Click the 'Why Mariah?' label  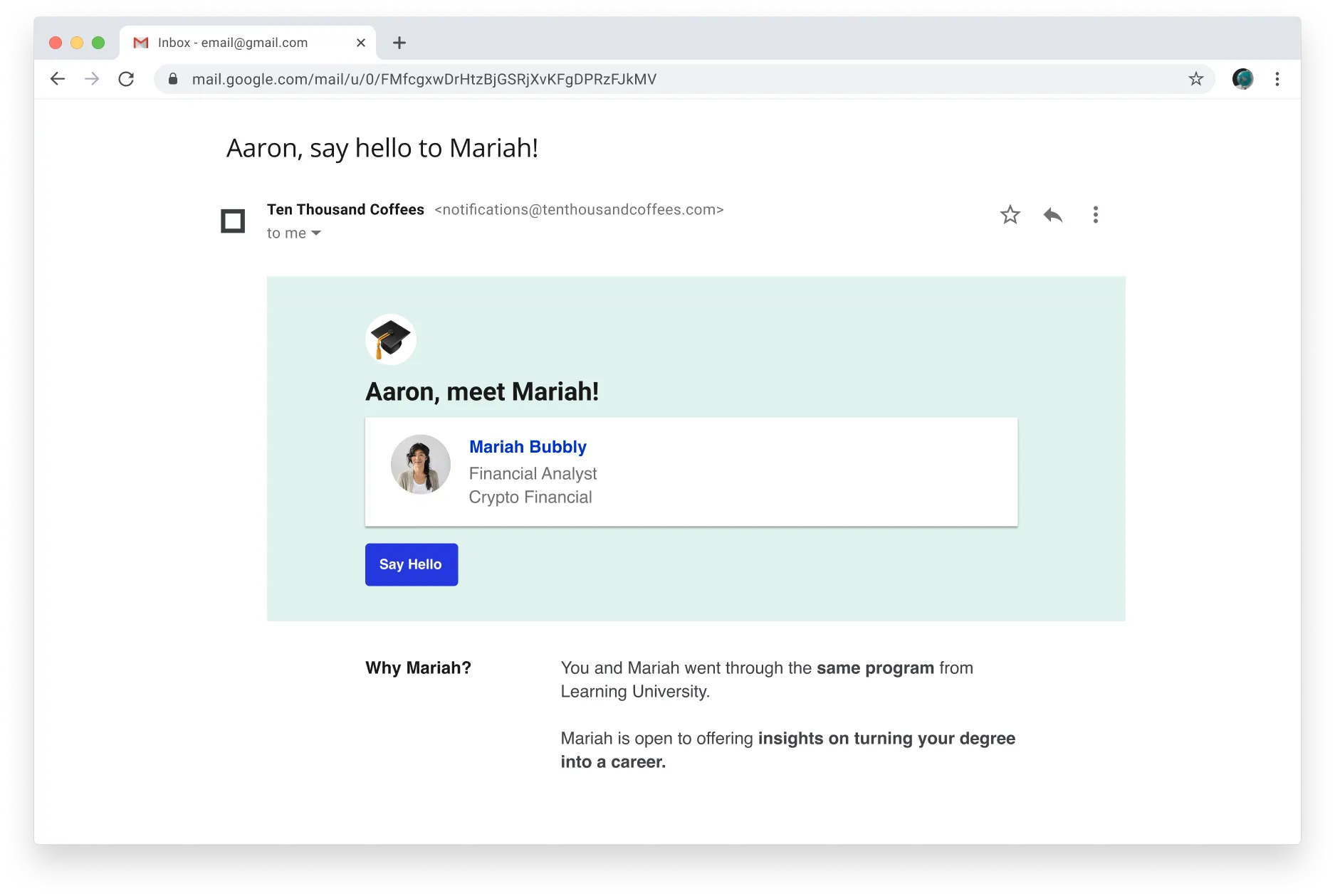pyautogui.click(x=418, y=668)
